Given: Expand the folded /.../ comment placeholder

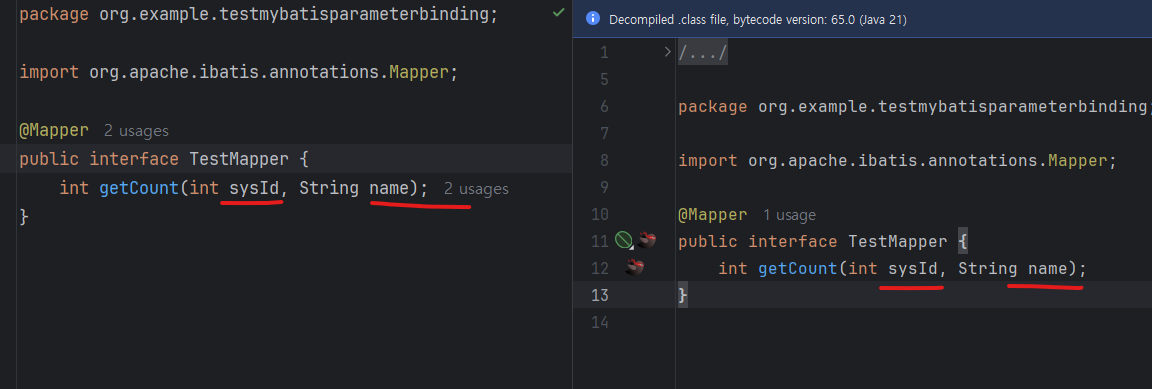Looking at the screenshot, I should click(x=702, y=53).
